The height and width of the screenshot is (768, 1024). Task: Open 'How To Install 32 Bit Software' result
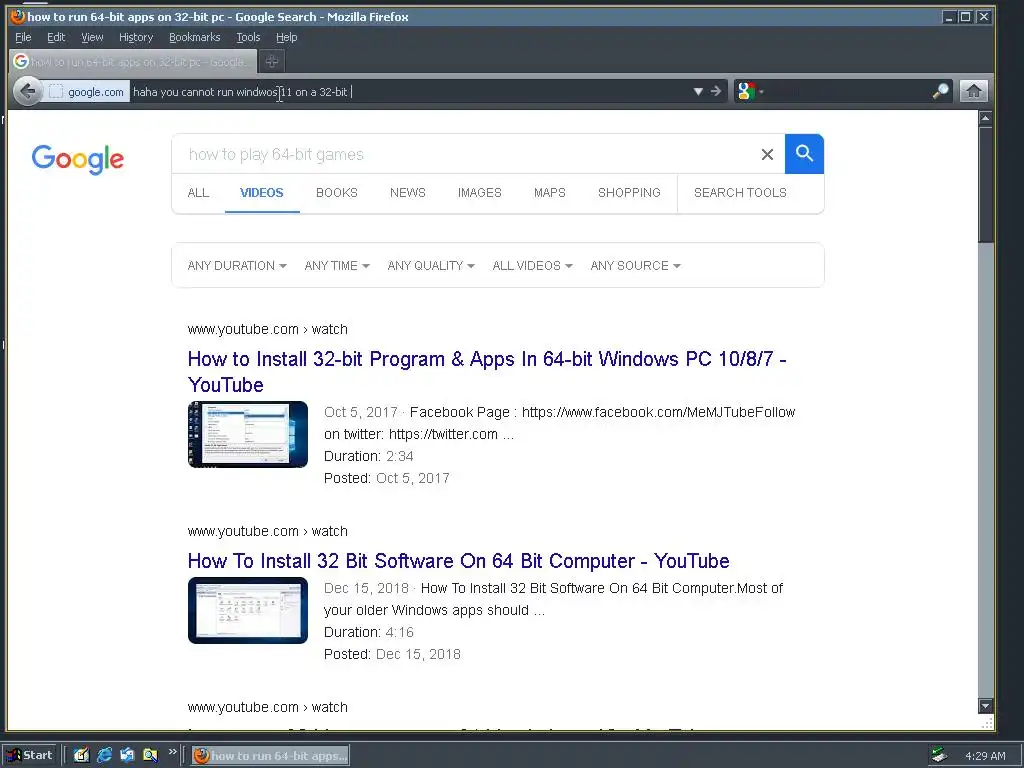click(x=458, y=561)
